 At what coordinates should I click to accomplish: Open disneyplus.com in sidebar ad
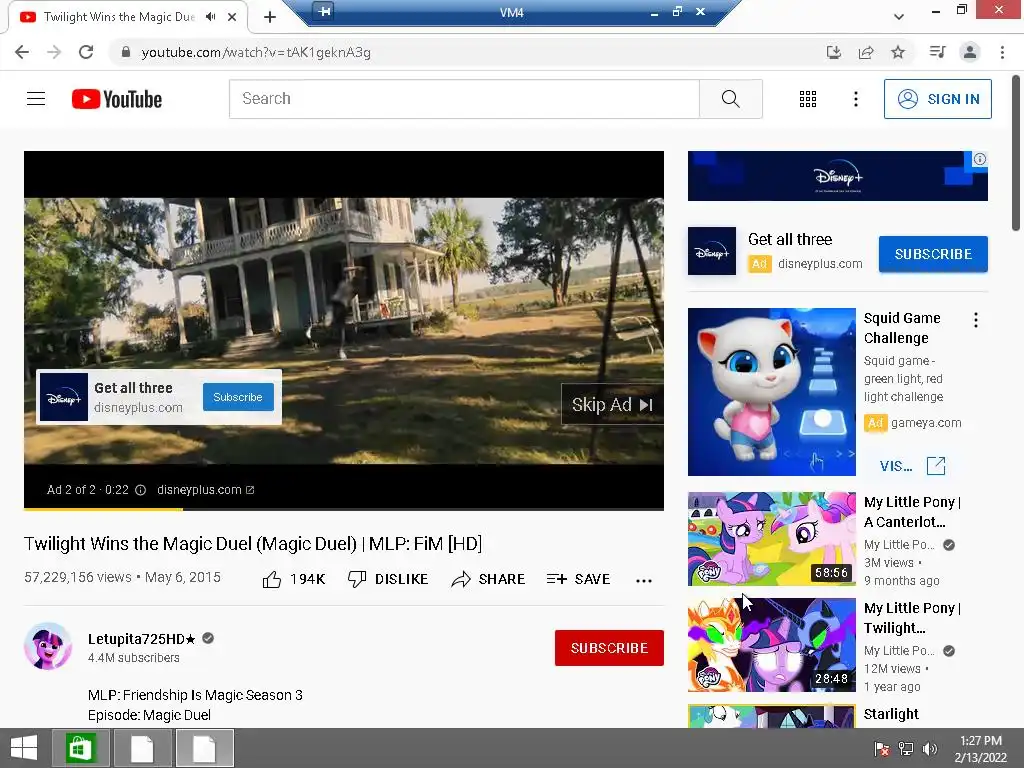(820, 264)
